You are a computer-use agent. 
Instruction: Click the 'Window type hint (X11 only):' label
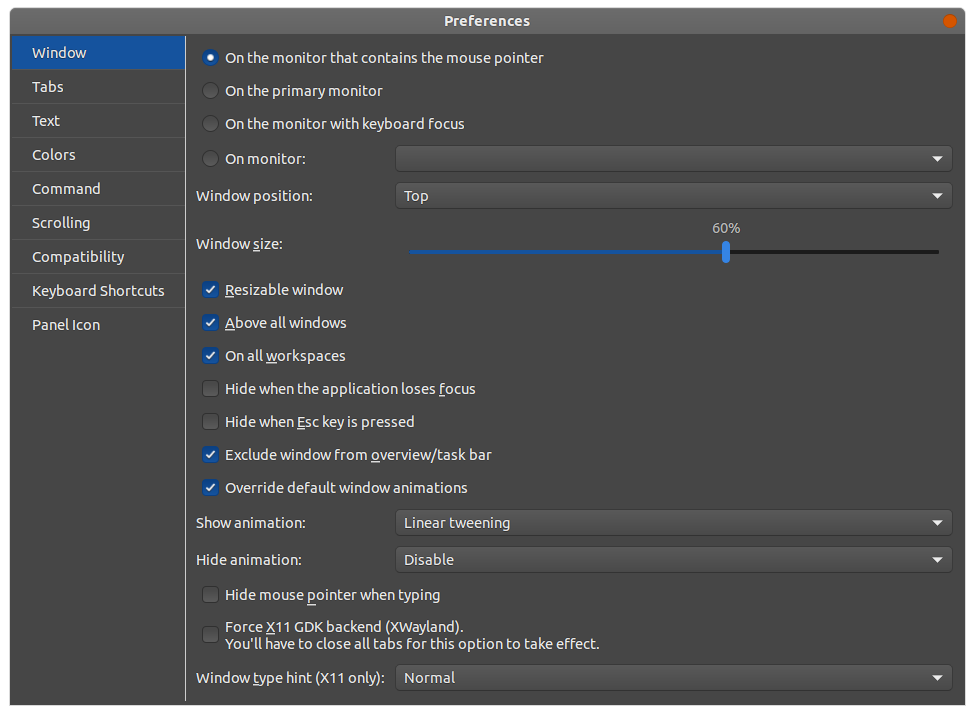(290, 678)
